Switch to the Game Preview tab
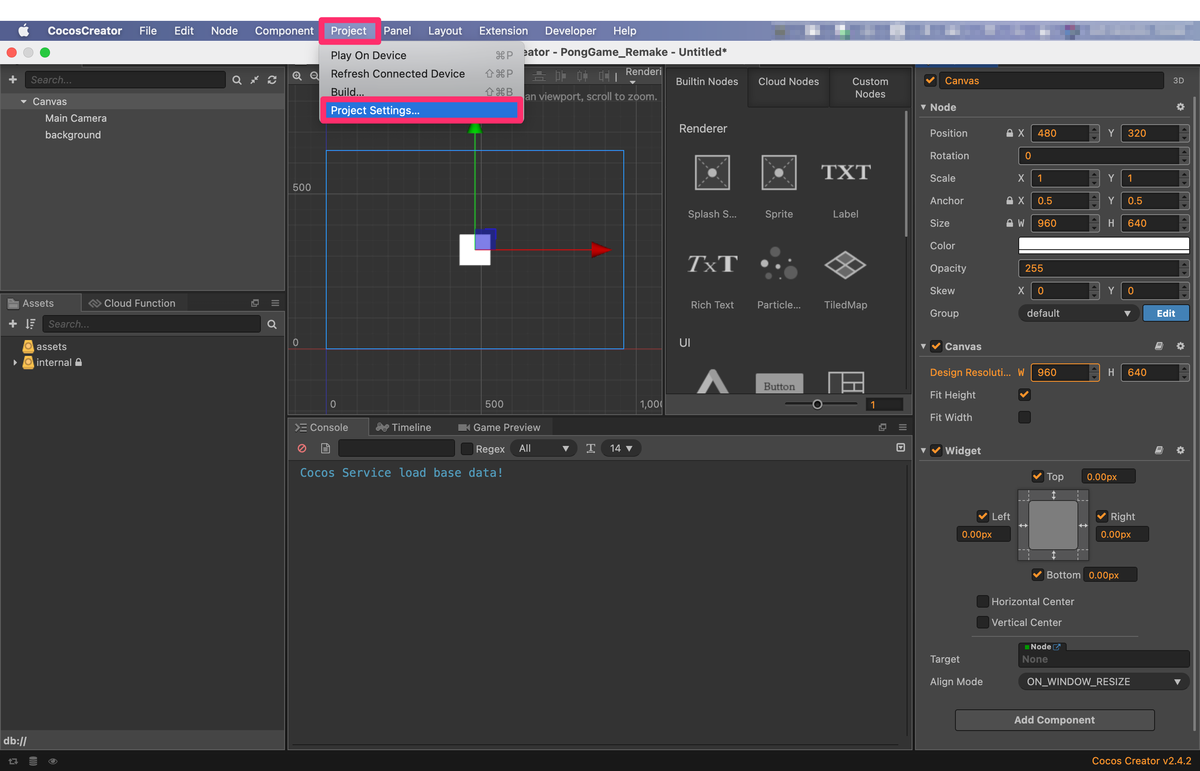1200x771 pixels. pyautogui.click(x=498, y=427)
